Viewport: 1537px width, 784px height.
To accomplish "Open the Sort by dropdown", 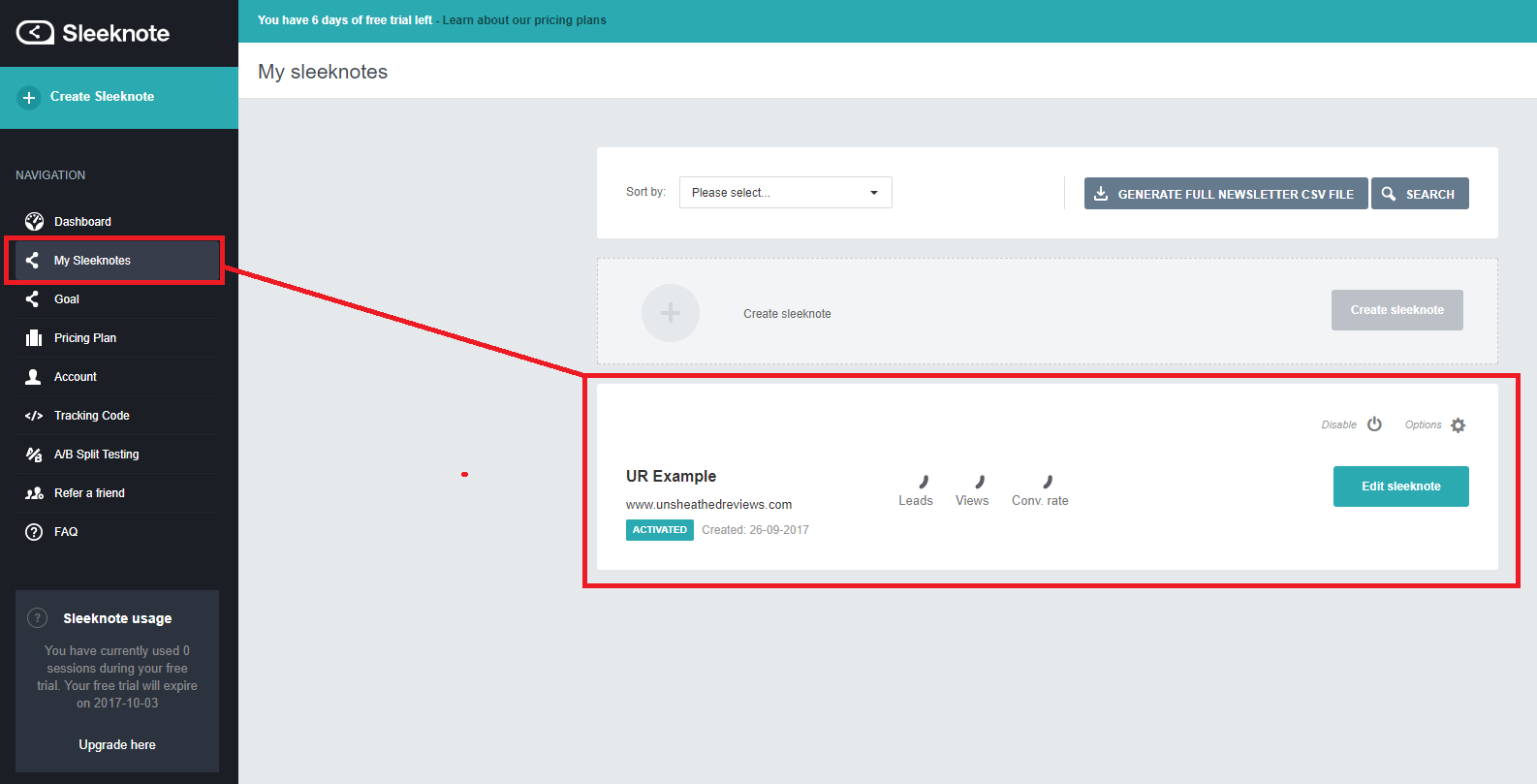I will tap(786, 193).
